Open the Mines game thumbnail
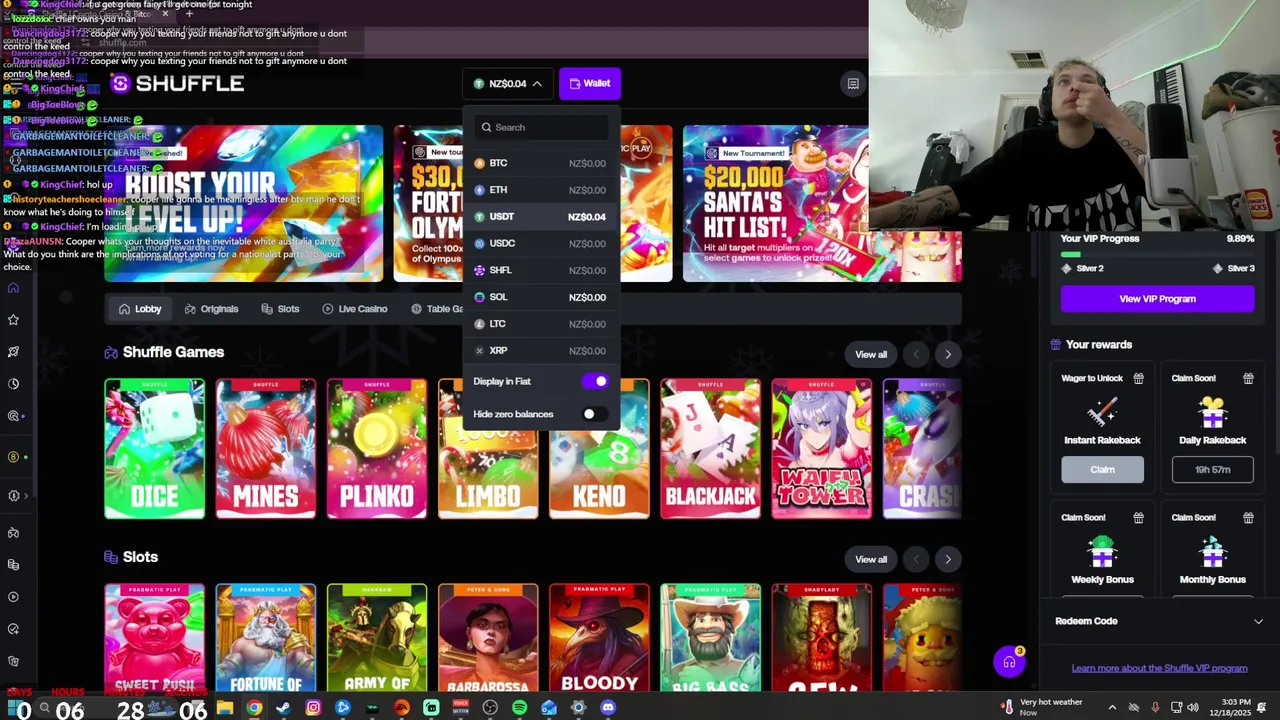 tap(266, 449)
